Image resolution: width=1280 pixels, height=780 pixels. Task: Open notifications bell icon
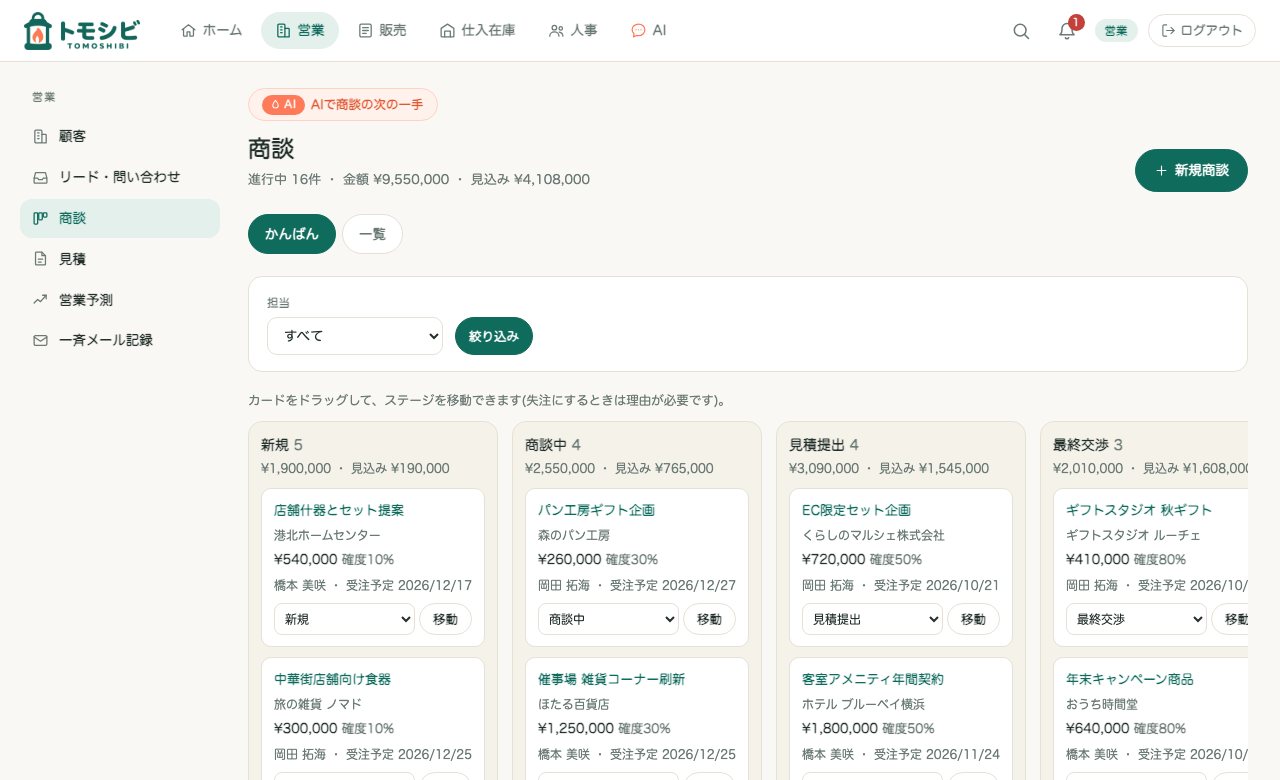coord(1067,31)
